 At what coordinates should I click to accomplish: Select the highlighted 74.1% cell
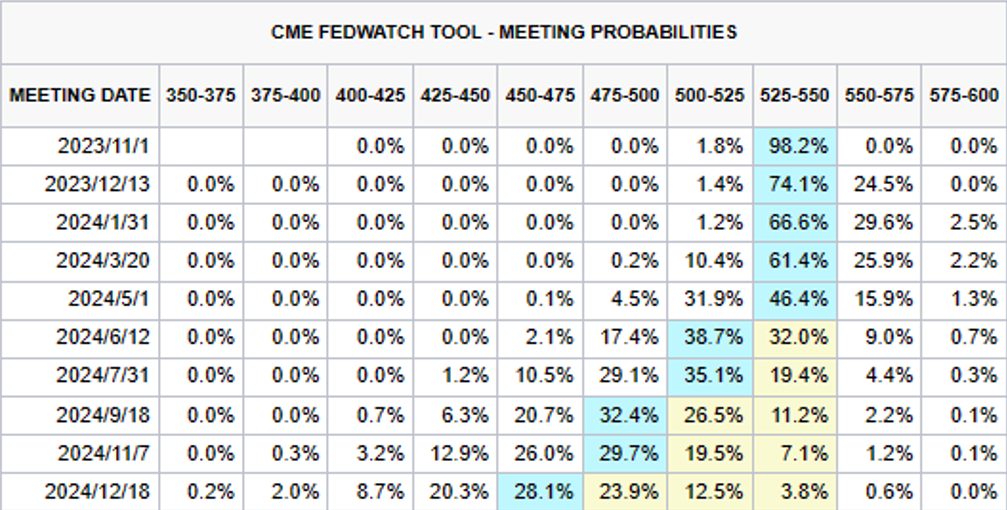click(x=795, y=184)
